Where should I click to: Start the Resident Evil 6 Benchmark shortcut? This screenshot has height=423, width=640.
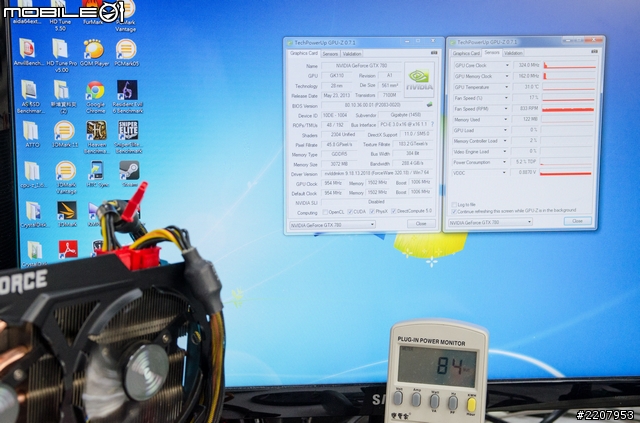(128, 96)
